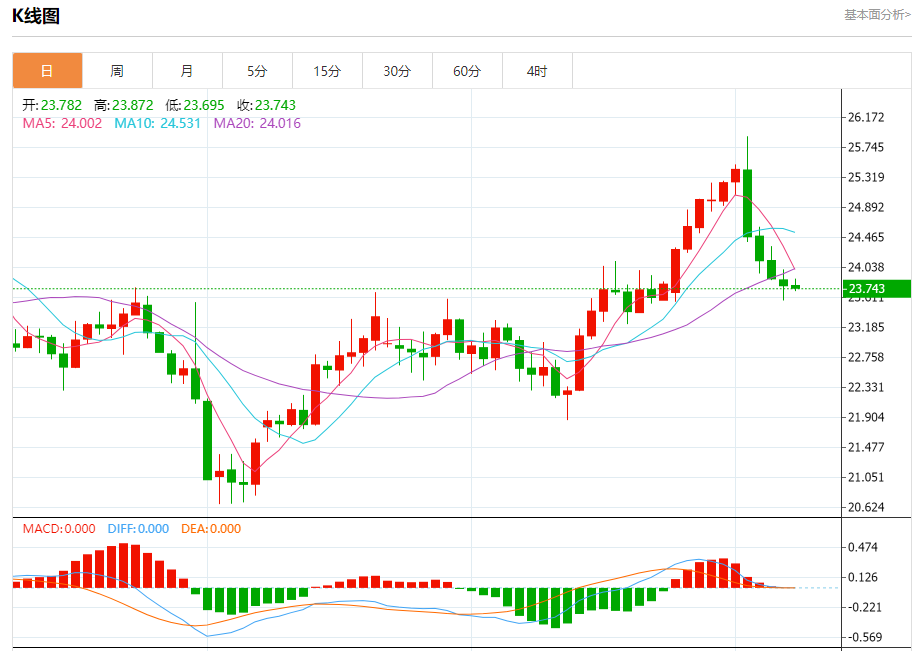Screen dimensions: 922x651
Task: Click the -0.221 MACD axis label
Action: coord(863,607)
